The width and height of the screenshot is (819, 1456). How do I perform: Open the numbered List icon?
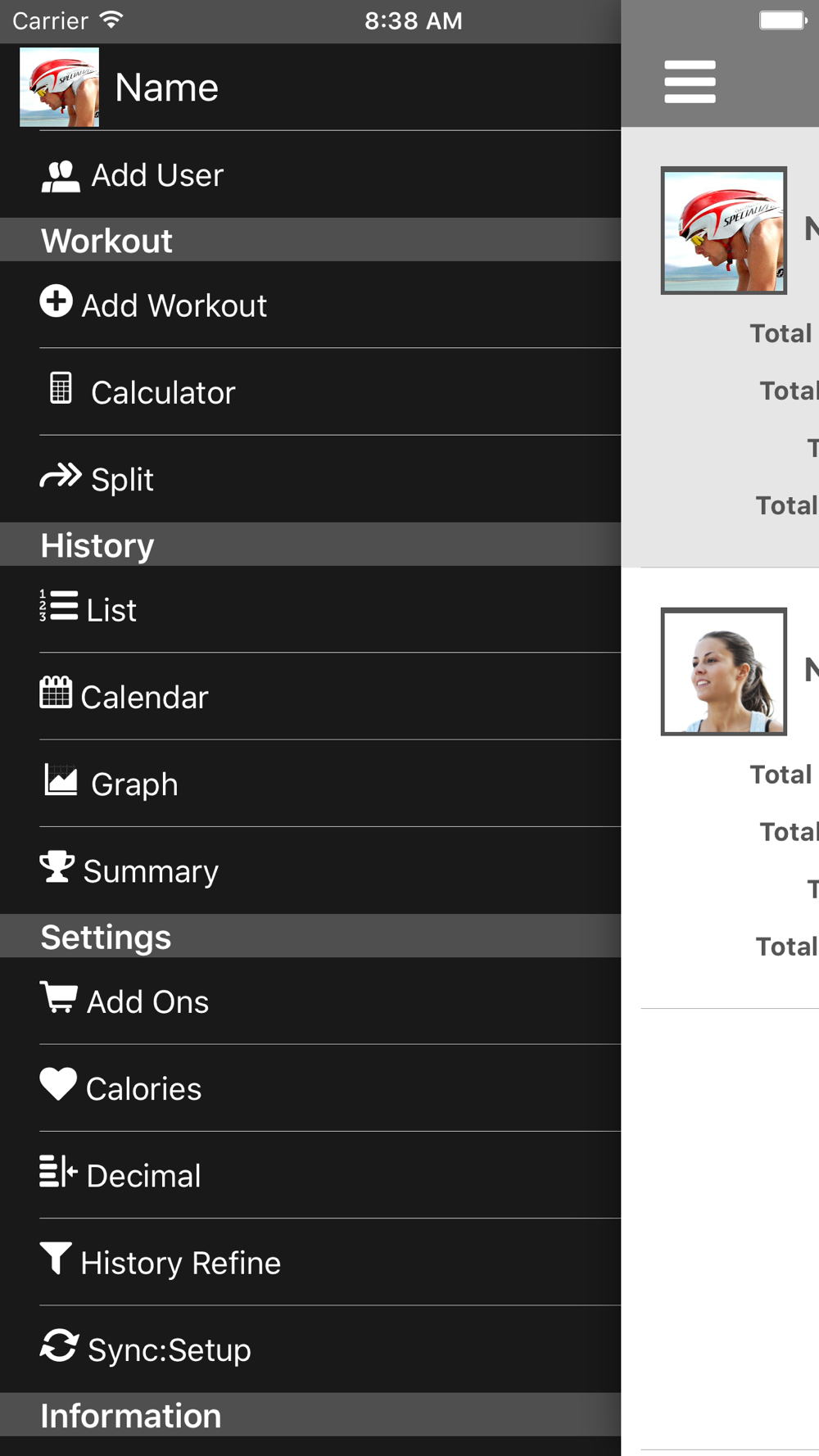(59, 606)
